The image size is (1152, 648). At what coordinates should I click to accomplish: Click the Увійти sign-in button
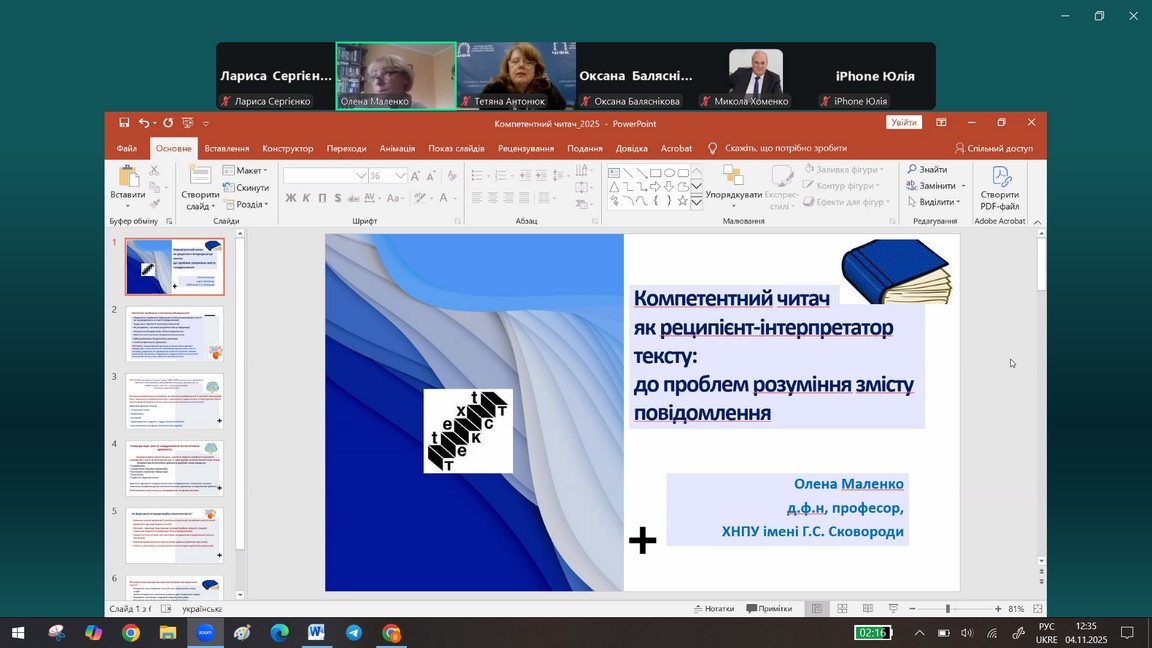(x=903, y=123)
